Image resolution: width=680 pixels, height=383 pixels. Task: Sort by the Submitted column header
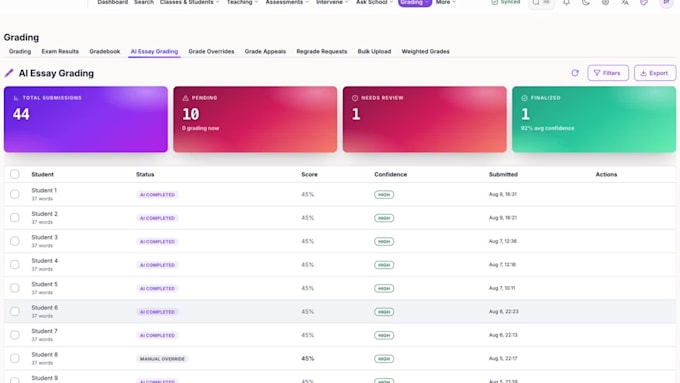(x=503, y=174)
